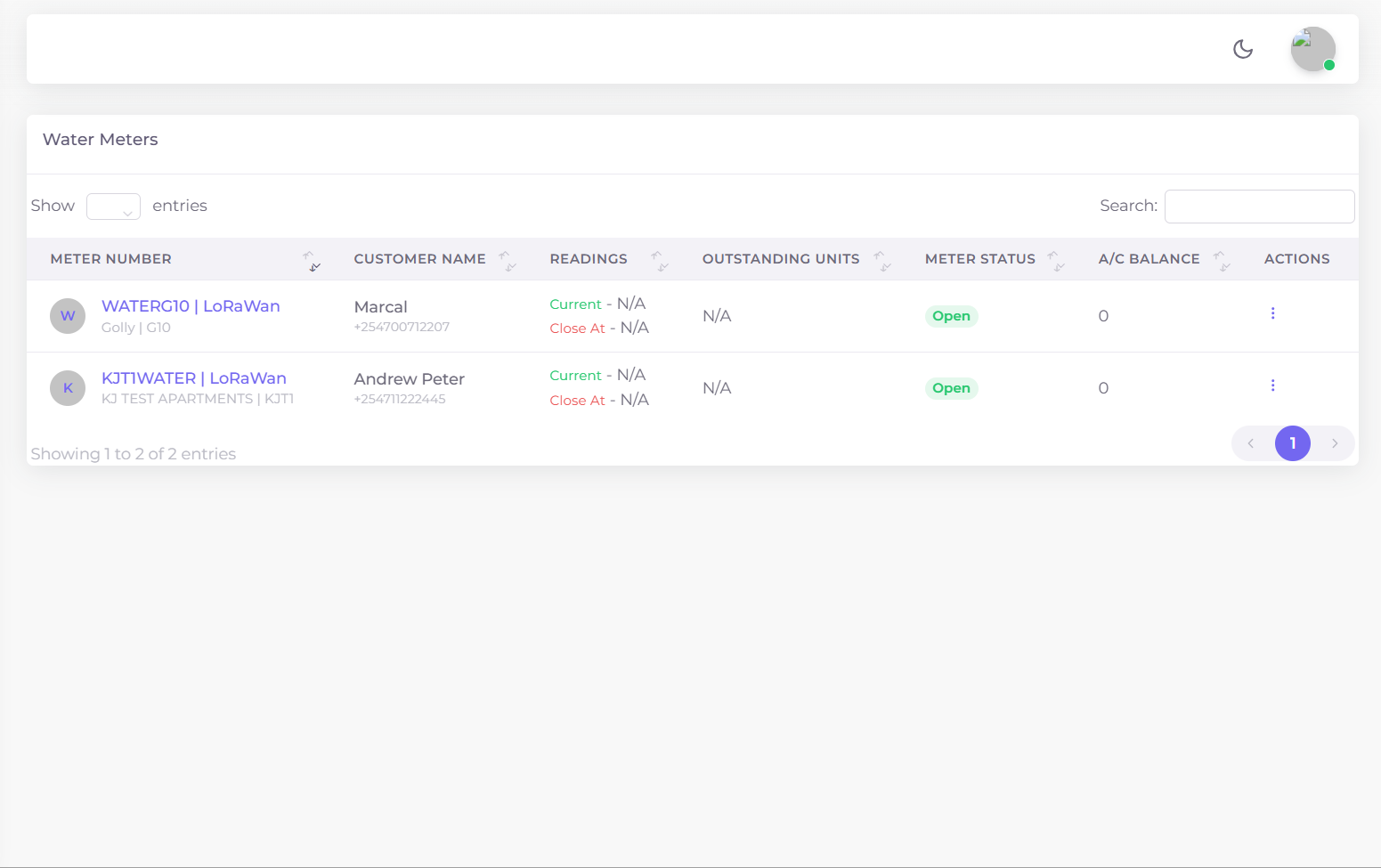1381x868 pixels.
Task: Open actions menu for Marcal's meter
Action: point(1272,313)
